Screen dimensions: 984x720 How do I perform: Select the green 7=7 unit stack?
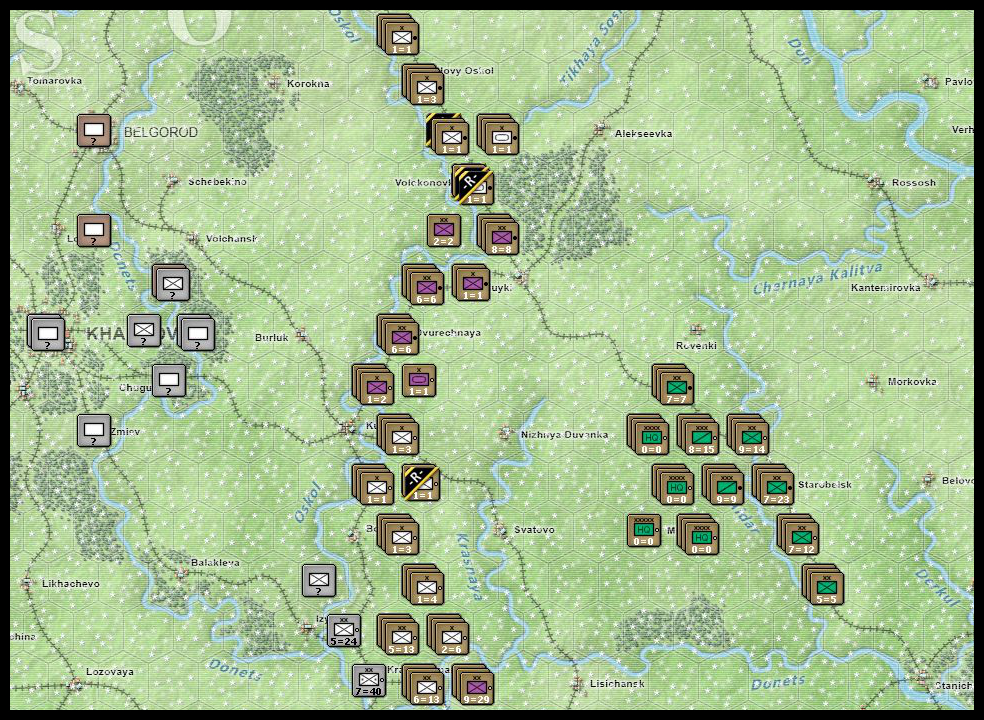pyautogui.click(x=673, y=385)
